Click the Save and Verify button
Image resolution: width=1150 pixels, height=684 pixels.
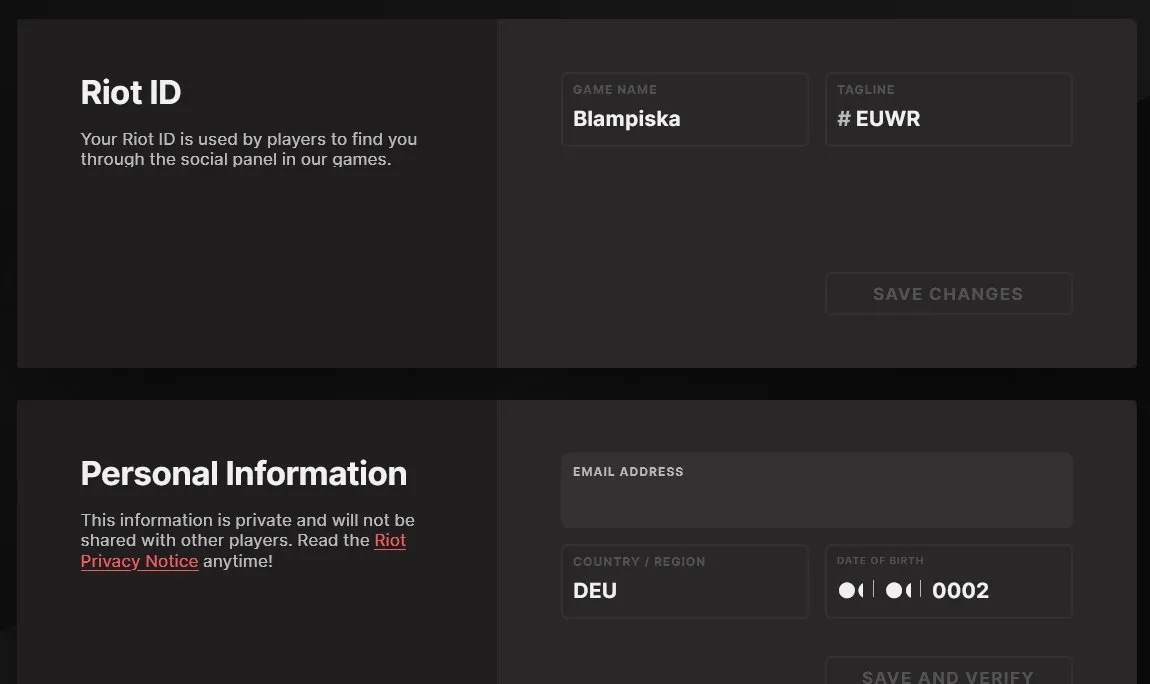[949, 672]
